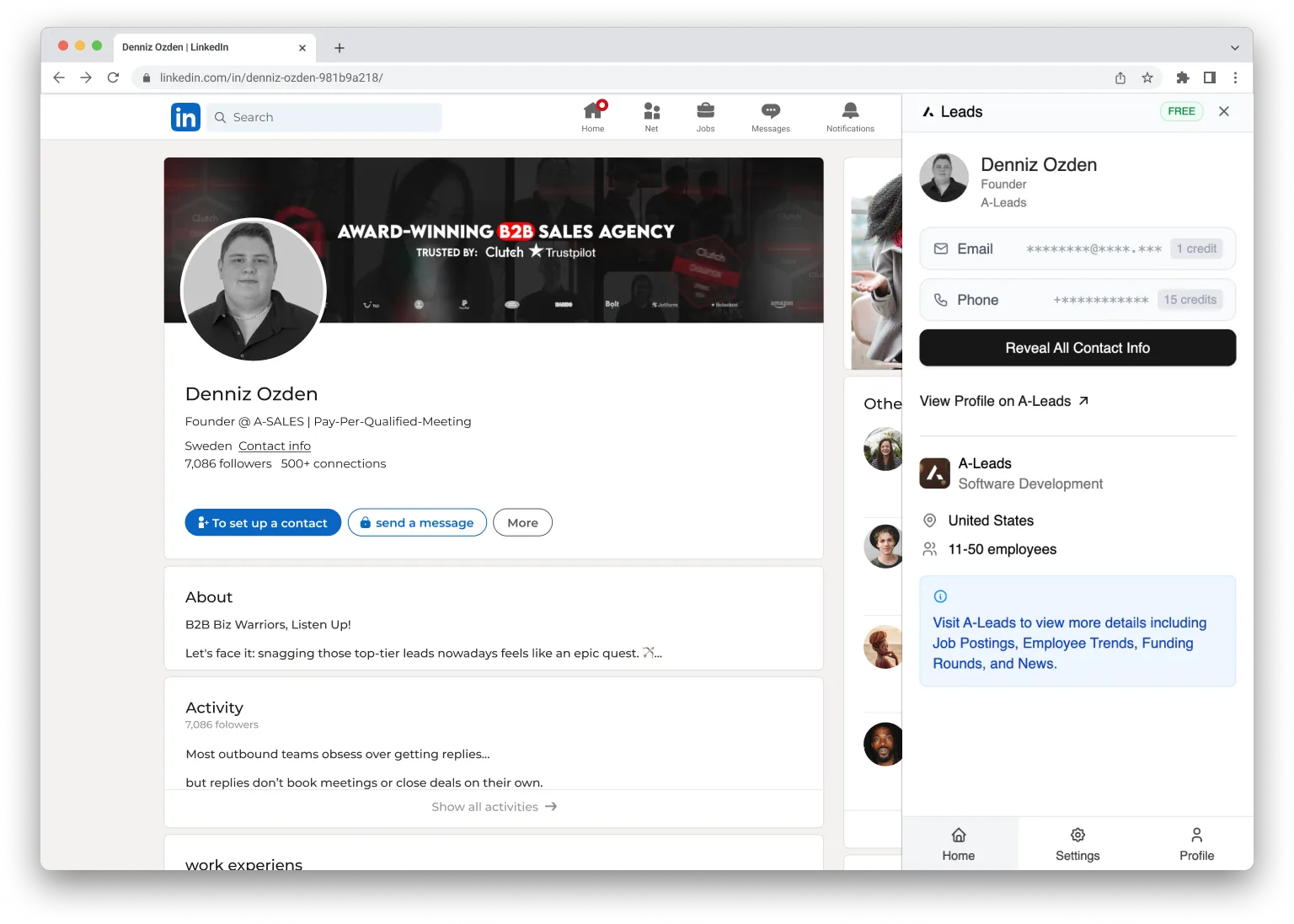Open View Profile on A-Leads link
The width and height of the screenshot is (1294, 924).
click(x=1003, y=401)
